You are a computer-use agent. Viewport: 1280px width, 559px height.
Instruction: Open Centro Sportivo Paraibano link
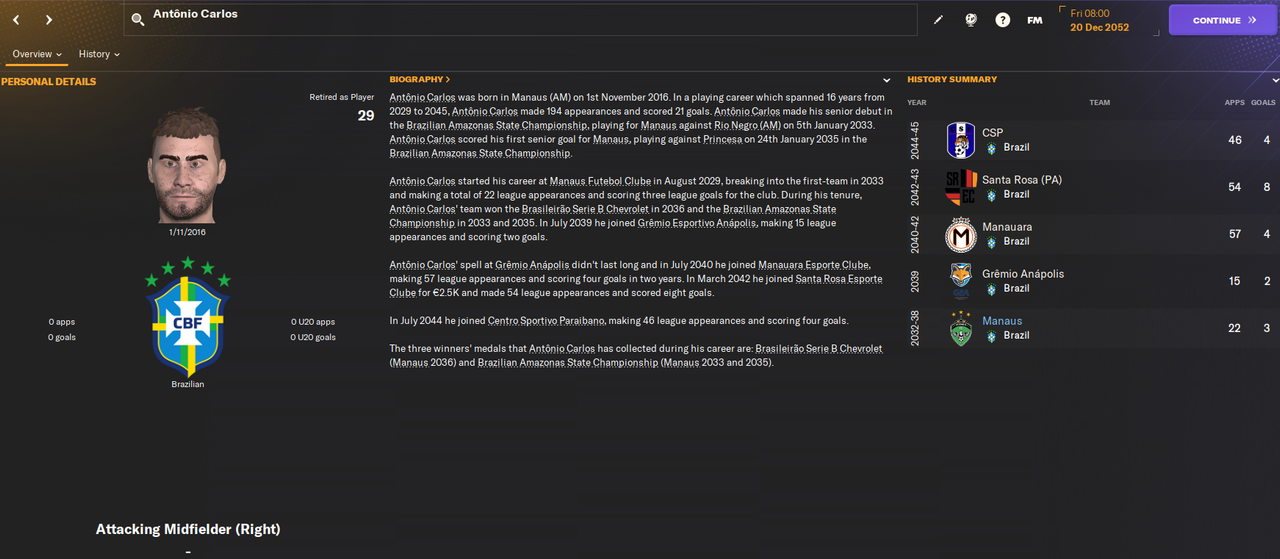click(548, 321)
